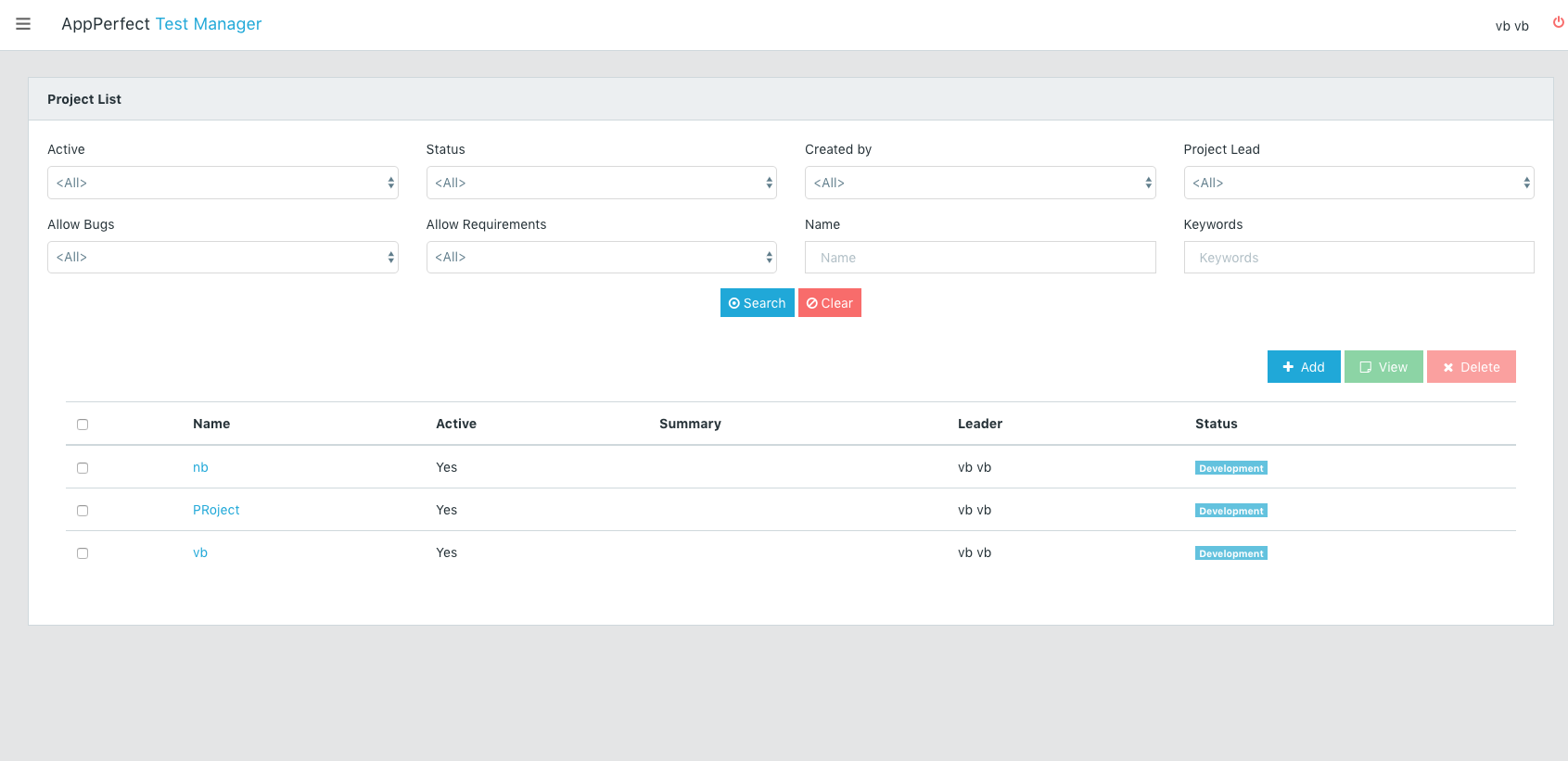
Task: Open the vb project link
Action: (x=200, y=552)
